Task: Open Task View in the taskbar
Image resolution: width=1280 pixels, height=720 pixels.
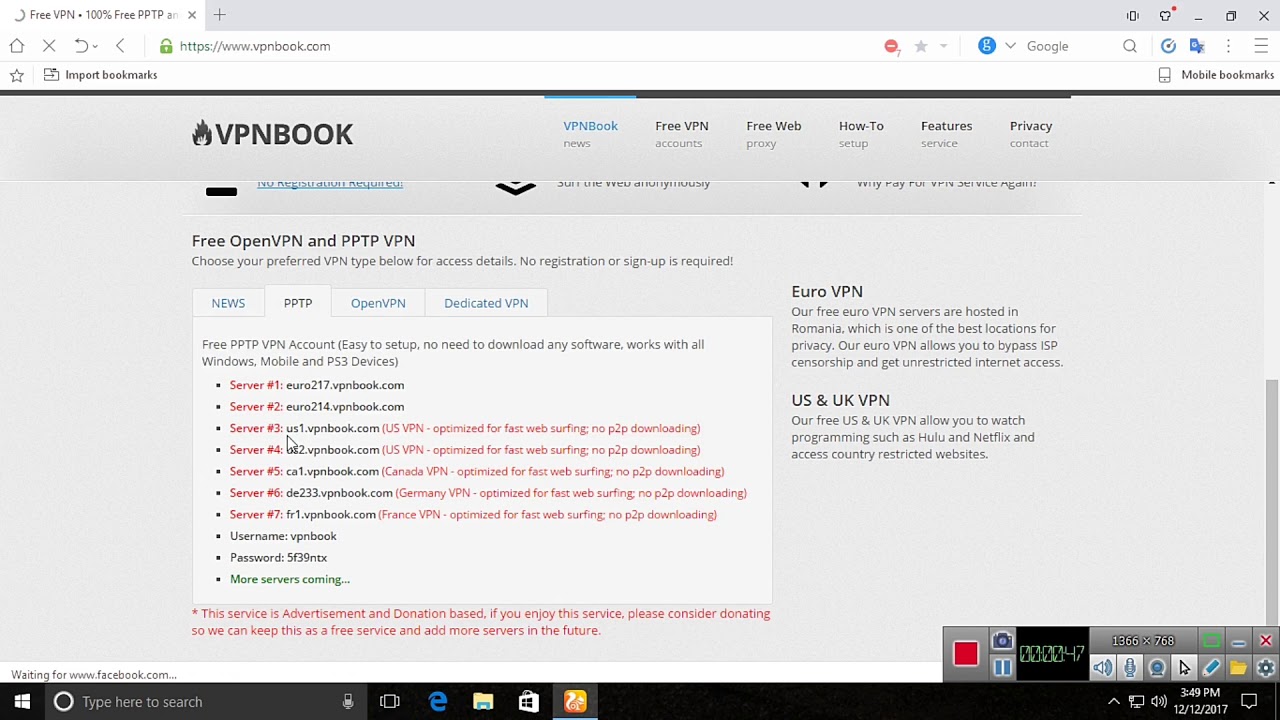Action: click(x=390, y=702)
